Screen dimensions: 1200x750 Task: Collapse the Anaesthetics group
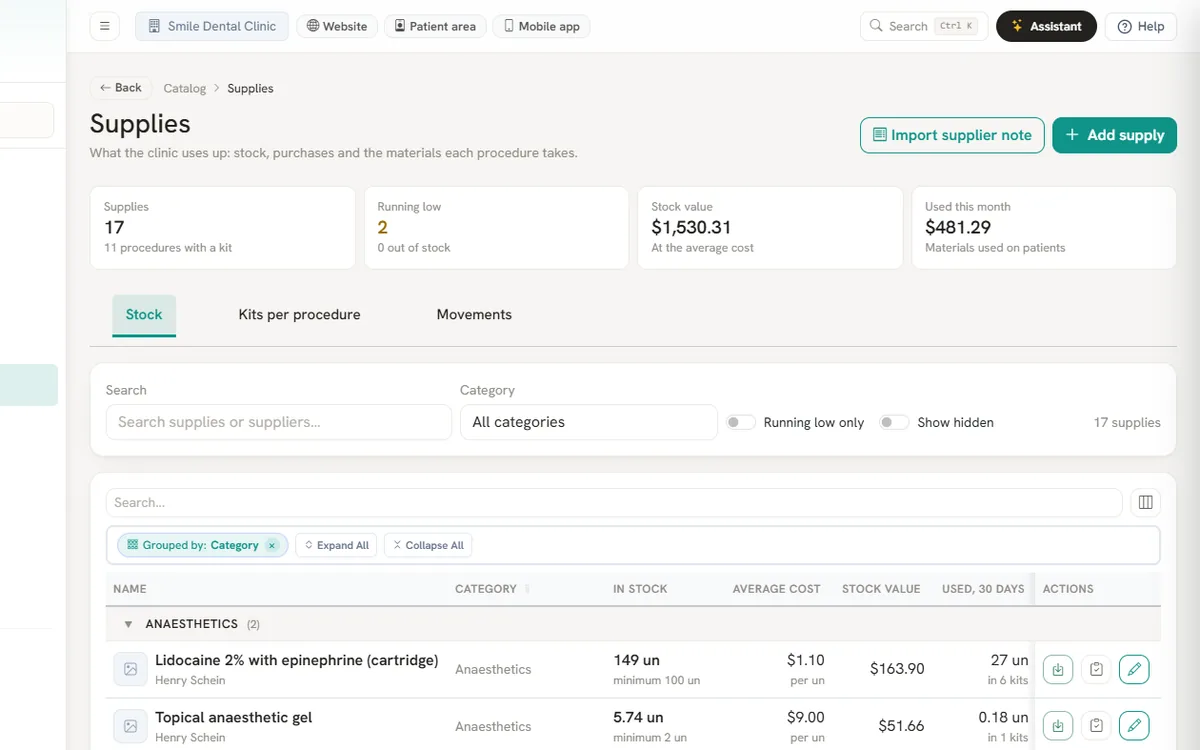[128, 624]
